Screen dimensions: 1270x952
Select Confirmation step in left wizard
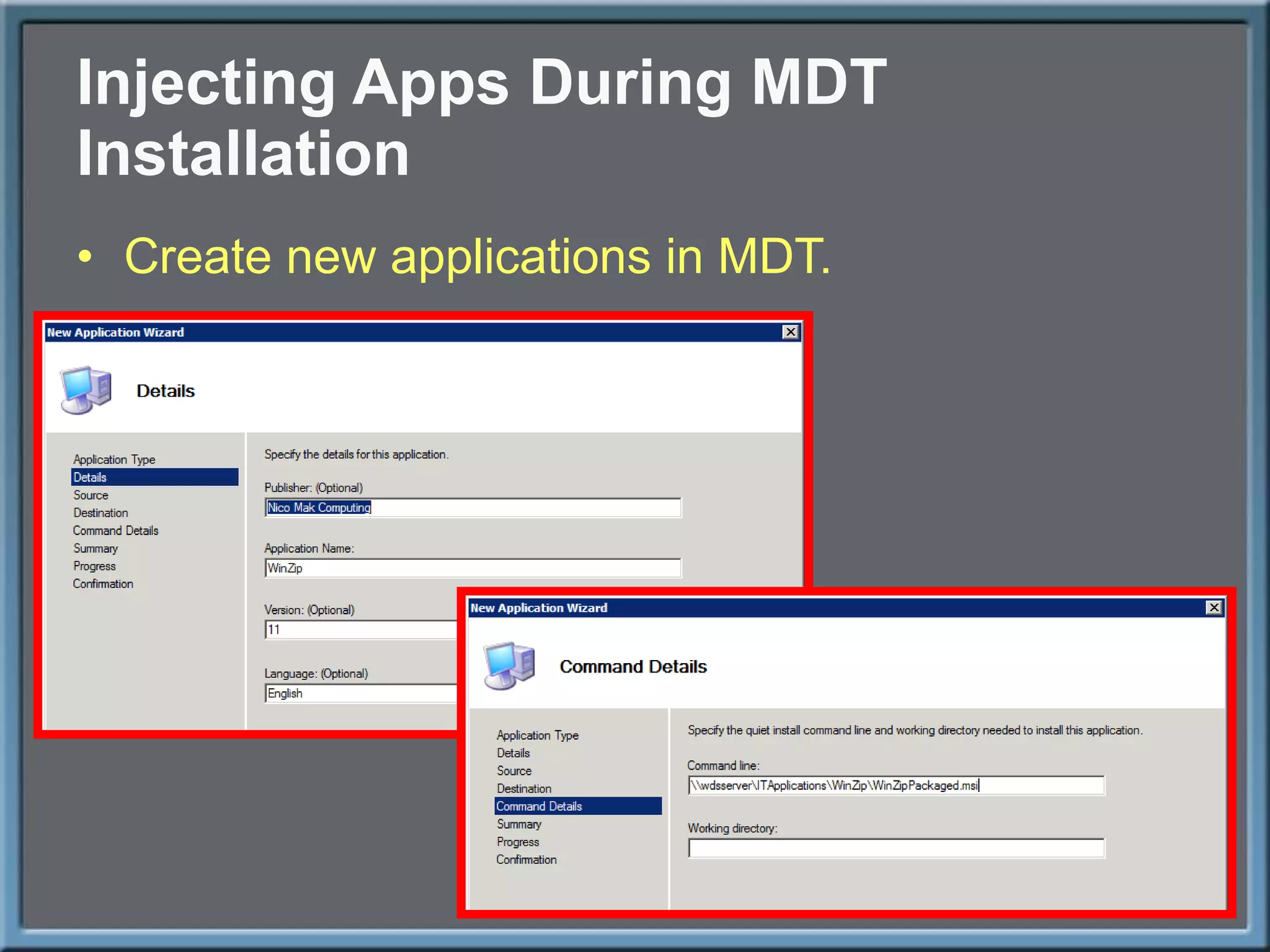click(x=103, y=584)
